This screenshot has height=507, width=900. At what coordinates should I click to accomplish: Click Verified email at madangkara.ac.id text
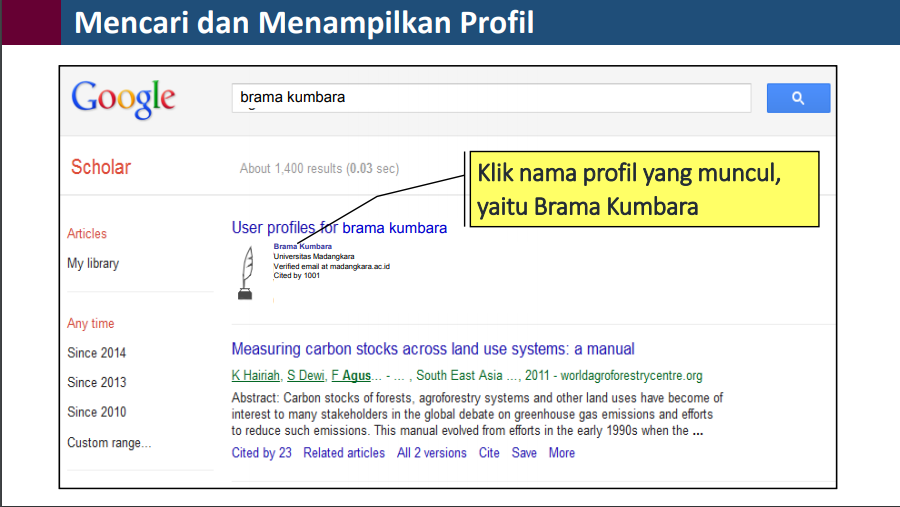(x=331, y=266)
